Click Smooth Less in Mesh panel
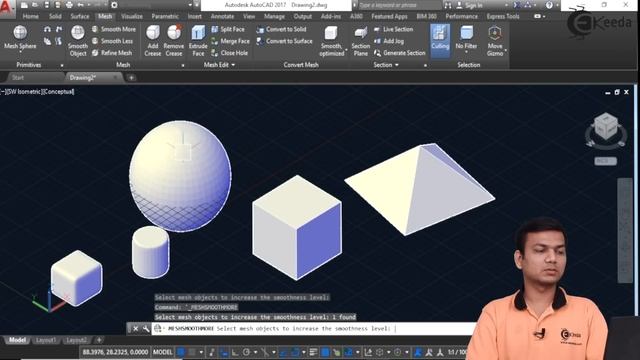The image size is (640, 360). 112,41
